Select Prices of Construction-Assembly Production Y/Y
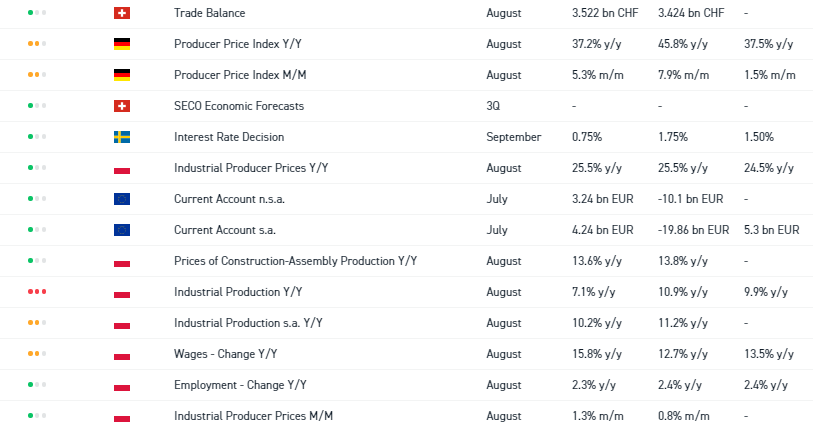This screenshot has height=430, width=813. pos(295,261)
